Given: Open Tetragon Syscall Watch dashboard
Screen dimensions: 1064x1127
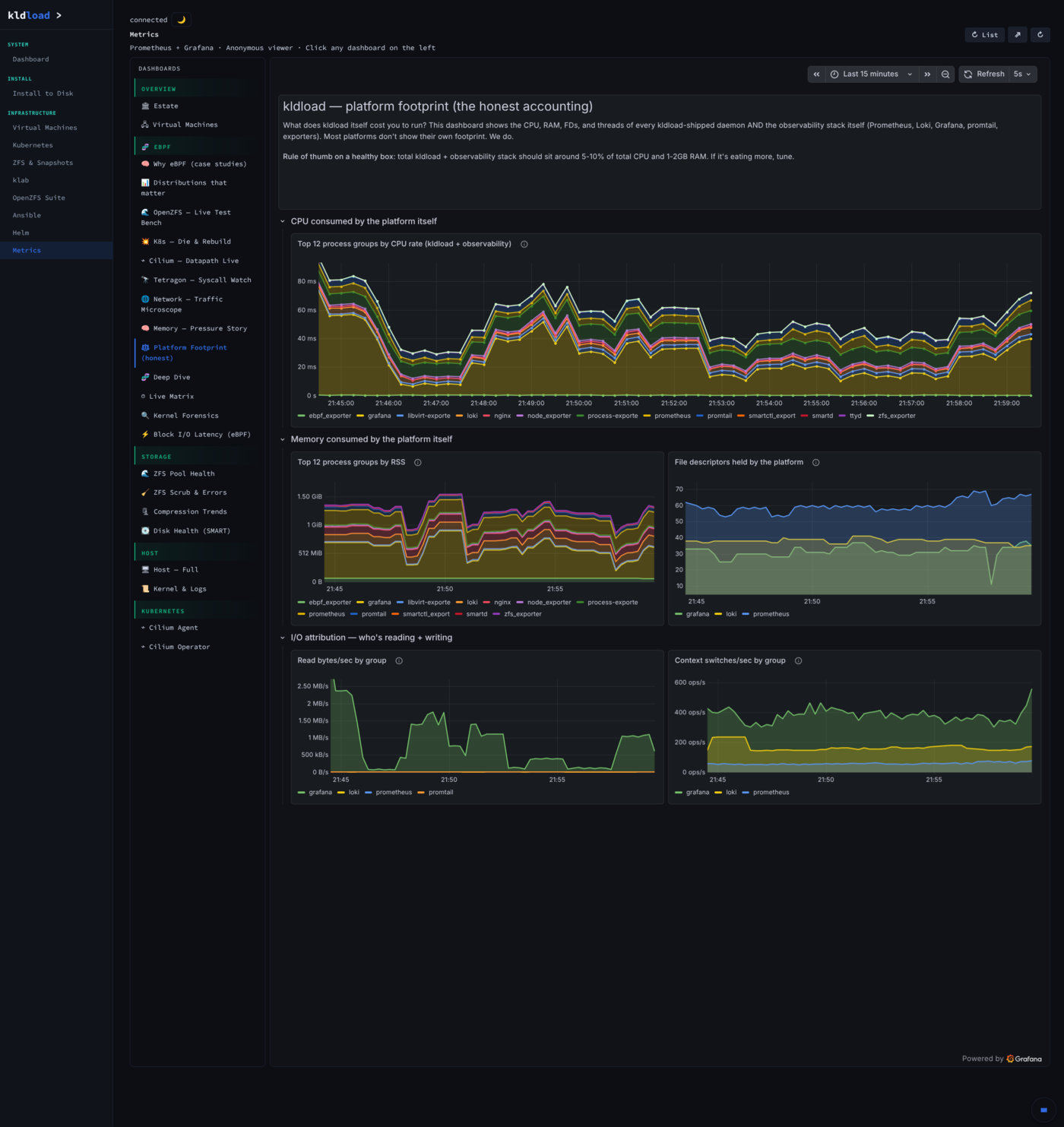Looking at the screenshot, I should point(196,280).
